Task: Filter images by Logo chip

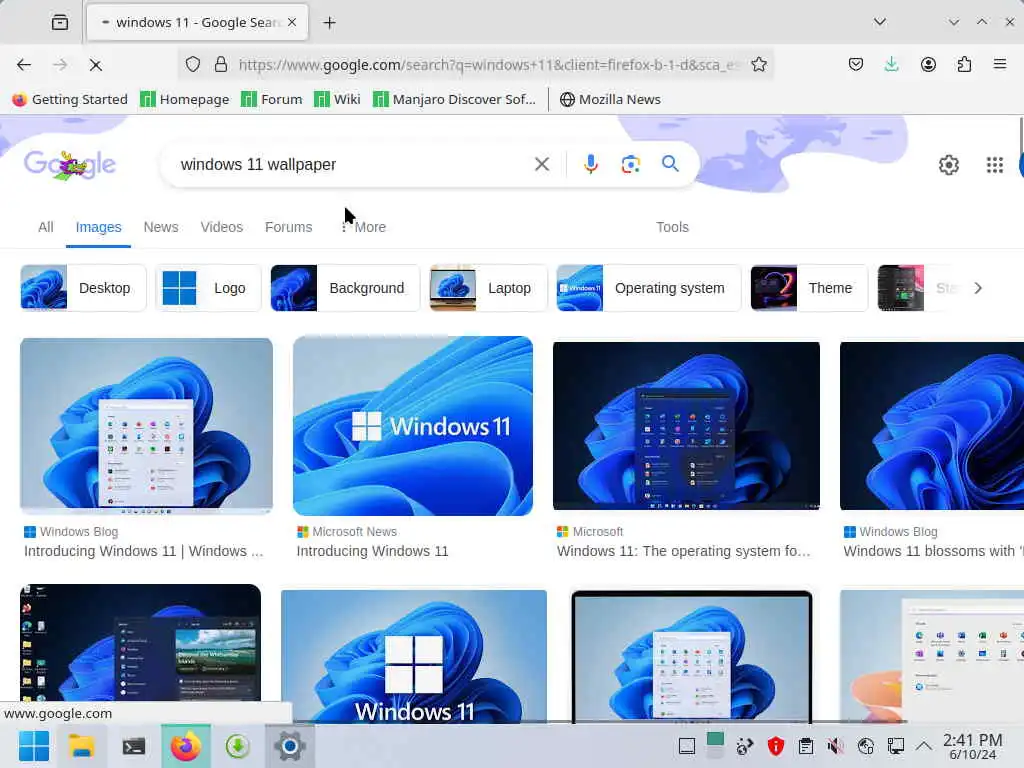Action: coord(208,288)
